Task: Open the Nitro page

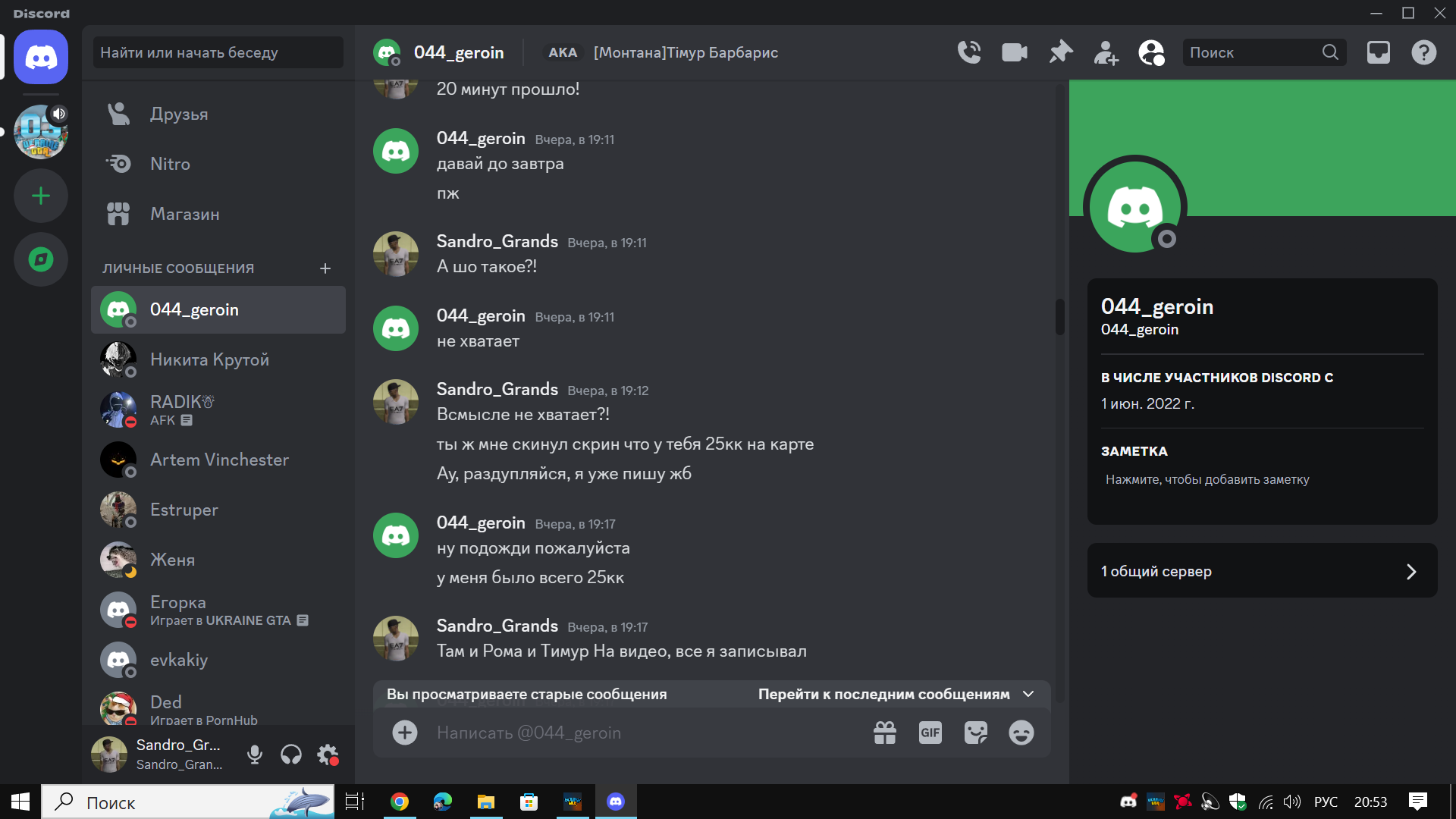Action: (218, 164)
